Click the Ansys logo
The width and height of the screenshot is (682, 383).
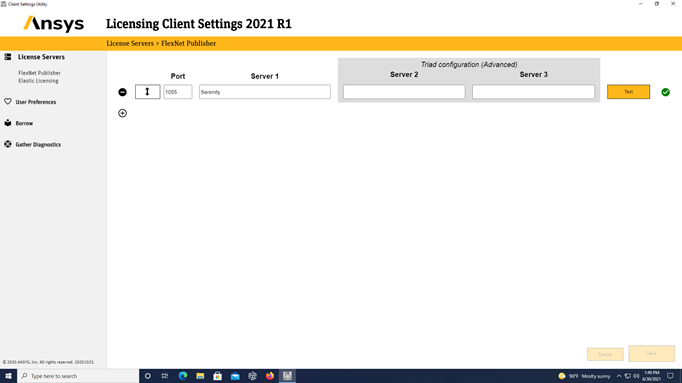click(x=53, y=24)
